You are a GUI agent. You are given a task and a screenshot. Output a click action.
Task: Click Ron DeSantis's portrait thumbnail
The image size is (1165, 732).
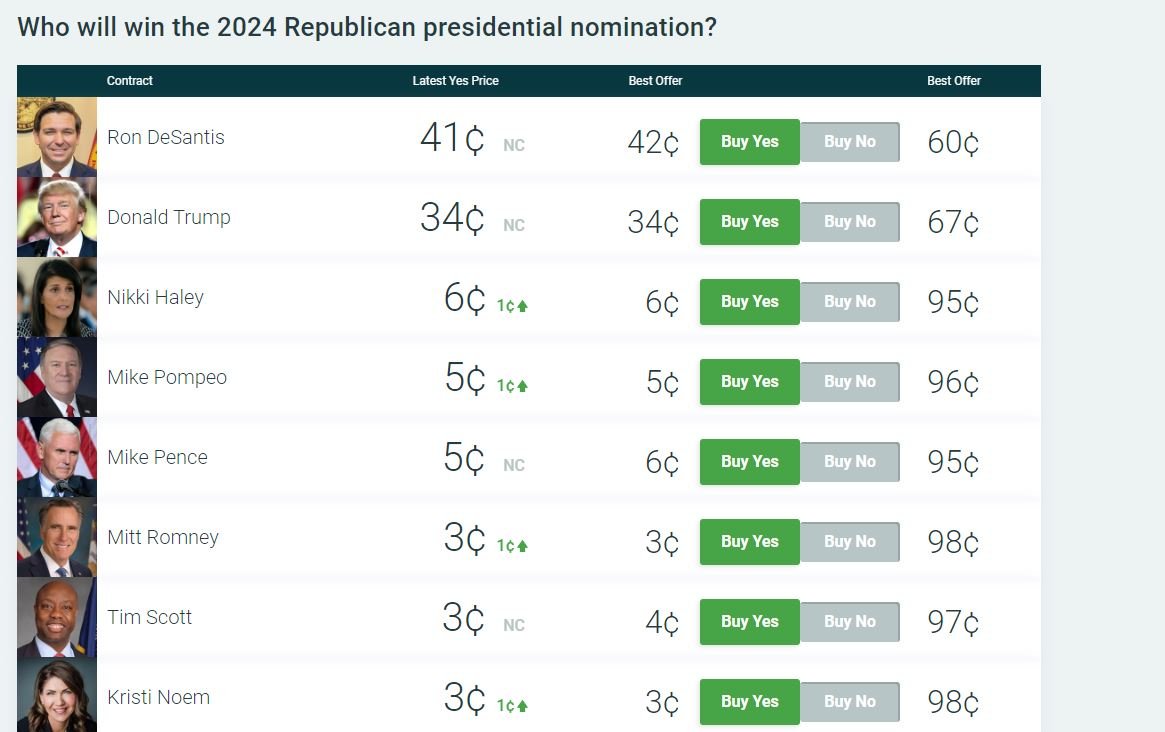(57, 137)
